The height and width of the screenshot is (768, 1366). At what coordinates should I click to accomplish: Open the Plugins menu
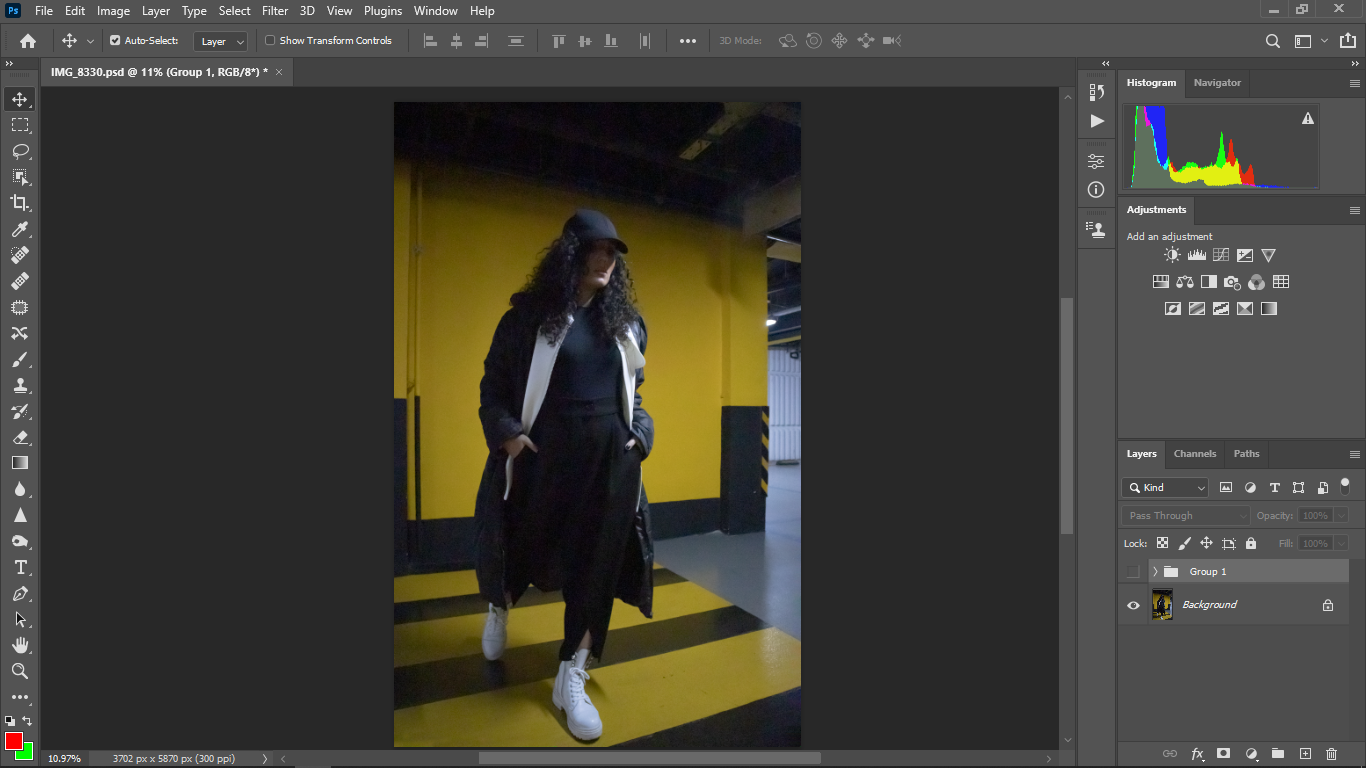tap(383, 11)
